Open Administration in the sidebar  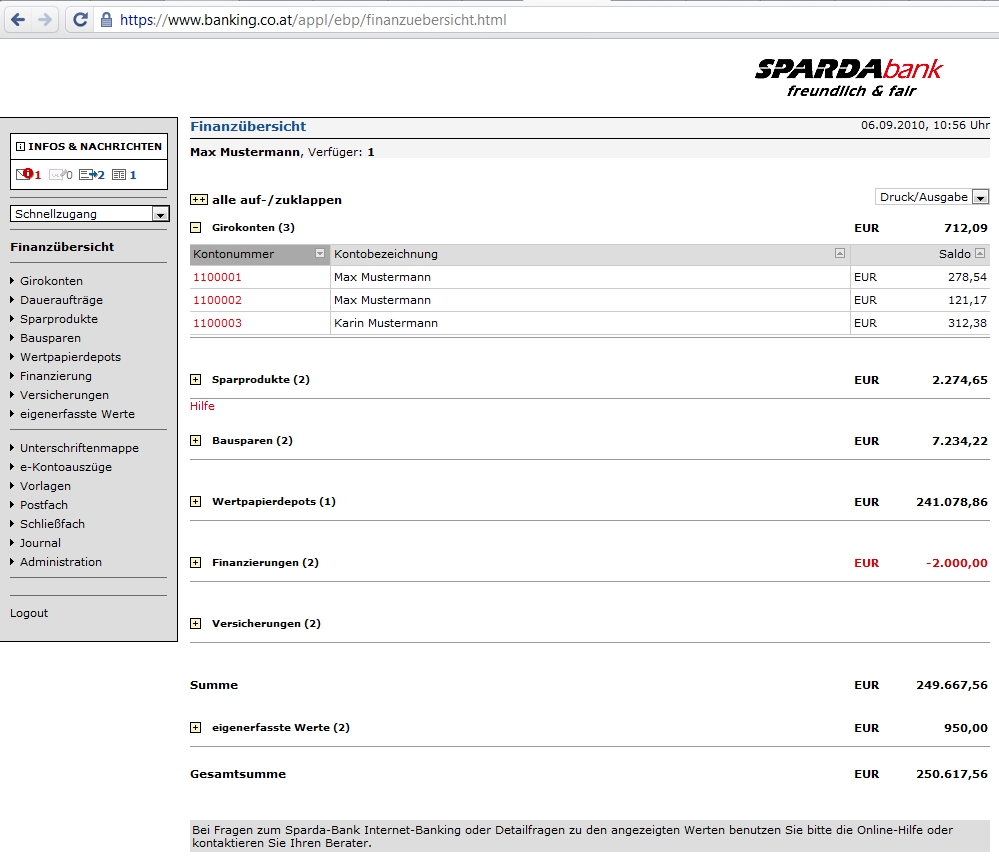(61, 562)
